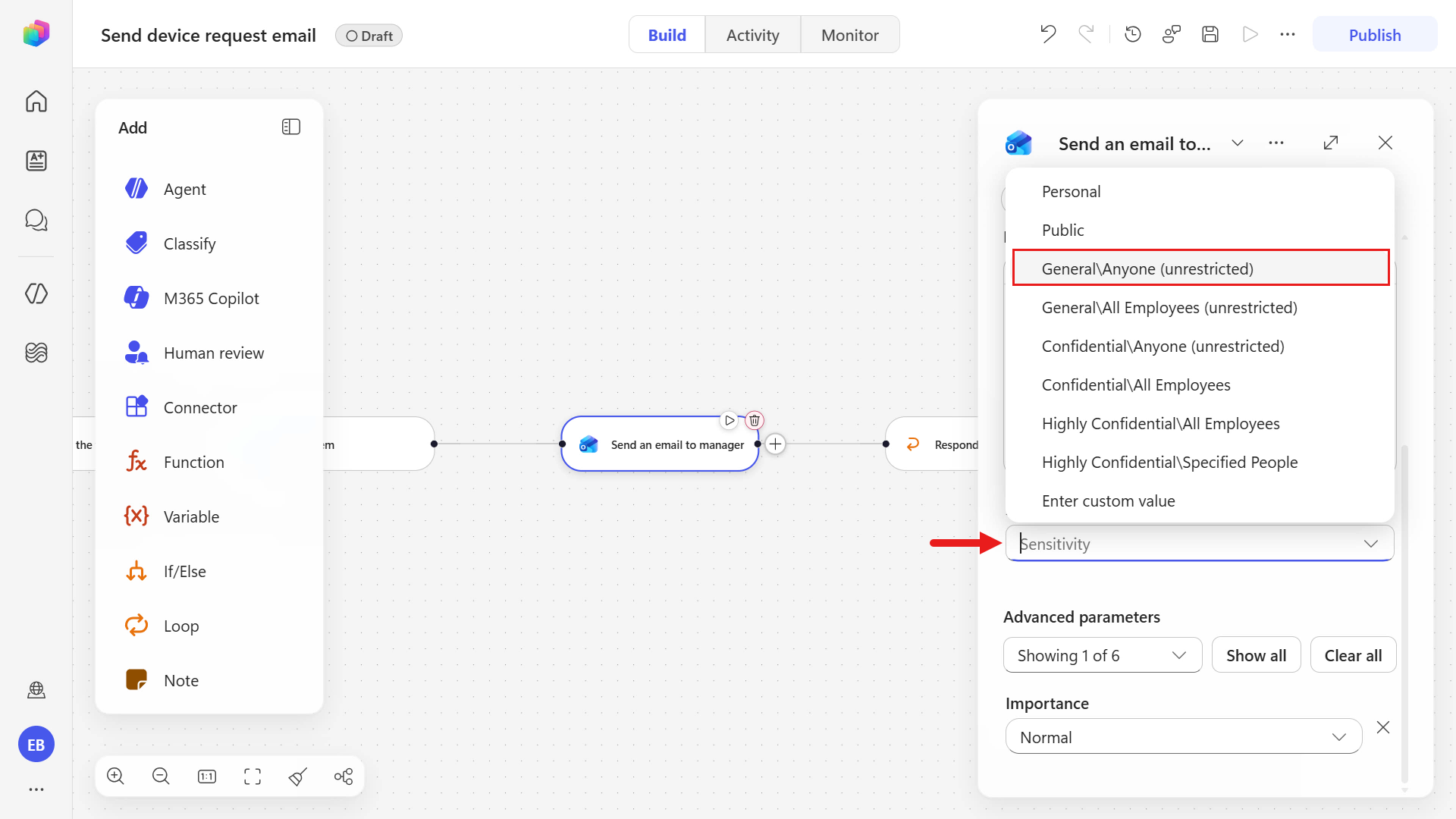Viewport: 1456px width, 819px height.
Task: Switch to the Activity tab
Action: coord(752,35)
